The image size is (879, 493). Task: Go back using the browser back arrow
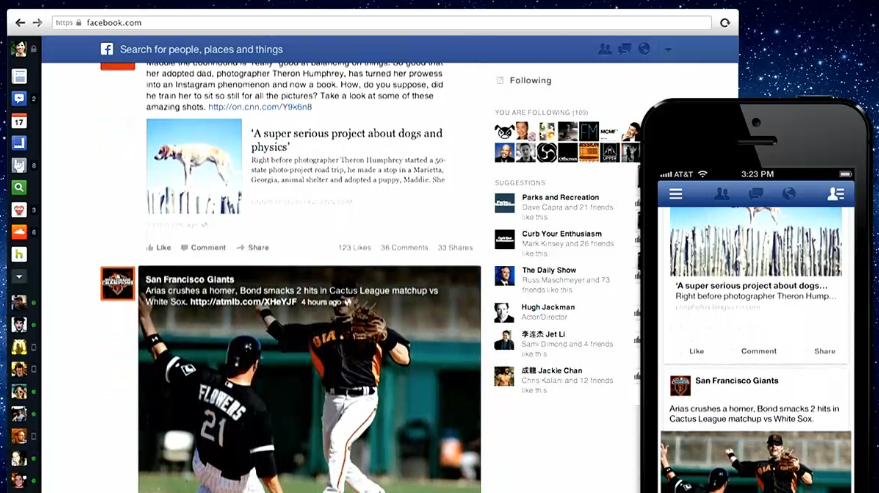coord(20,22)
